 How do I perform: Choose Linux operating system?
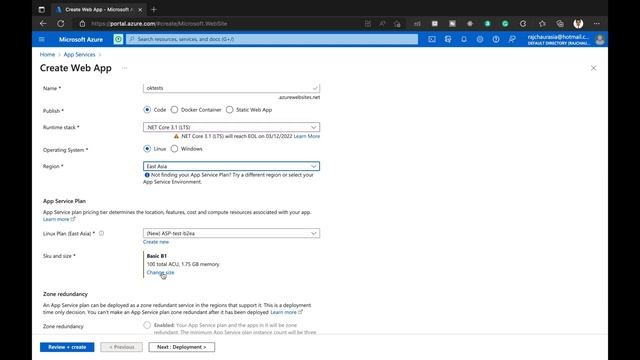coord(147,149)
